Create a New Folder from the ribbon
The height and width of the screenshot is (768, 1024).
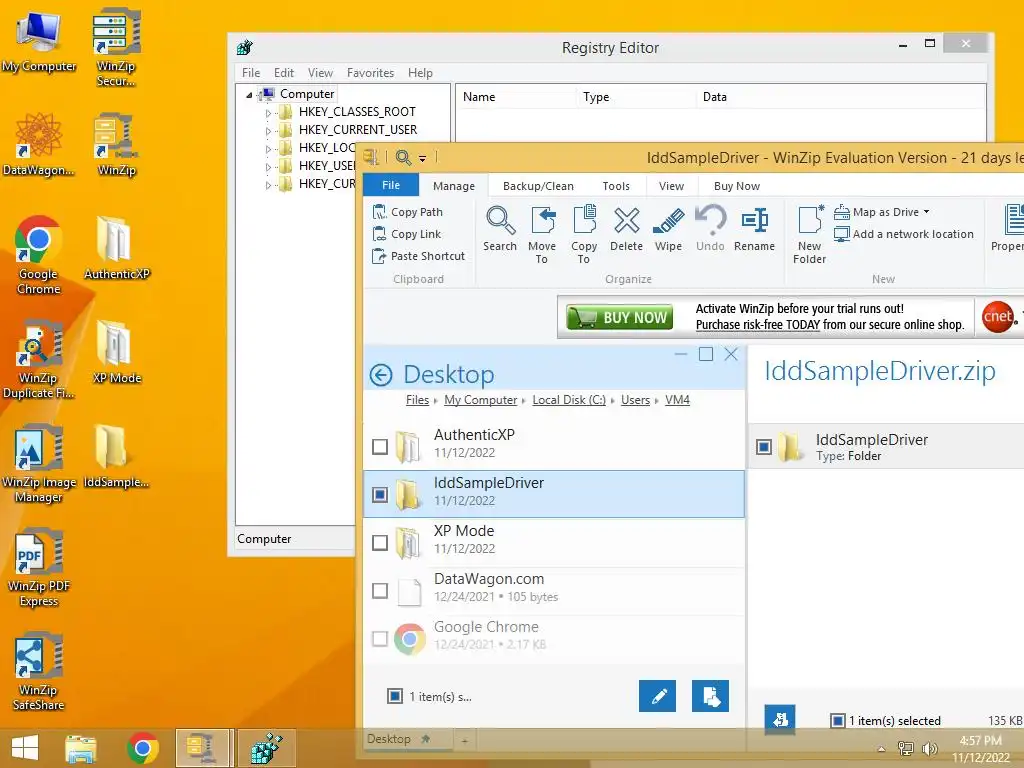[x=810, y=235]
